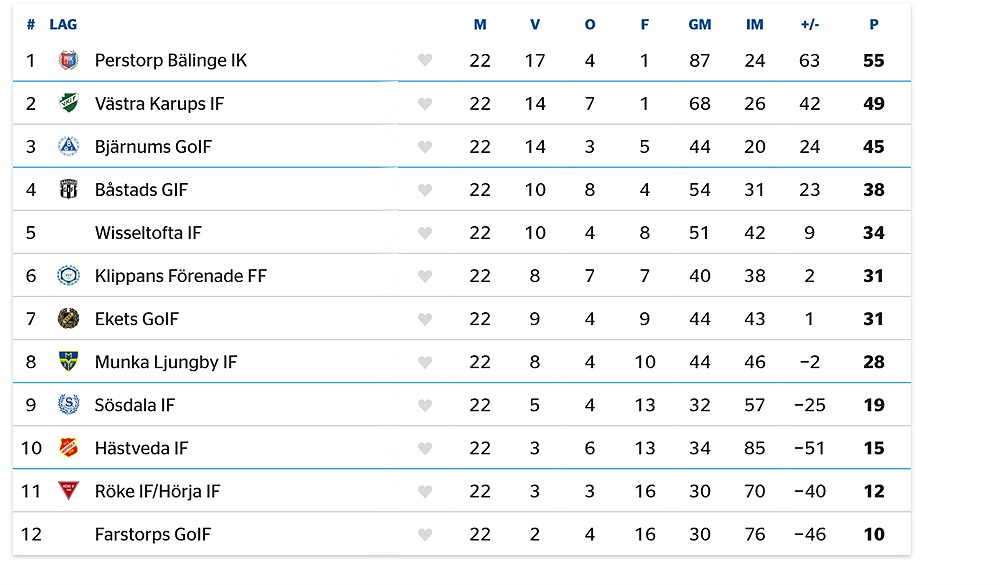Click the LAG column header
The width and height of the screenshot is (1000, 585).
63,24
